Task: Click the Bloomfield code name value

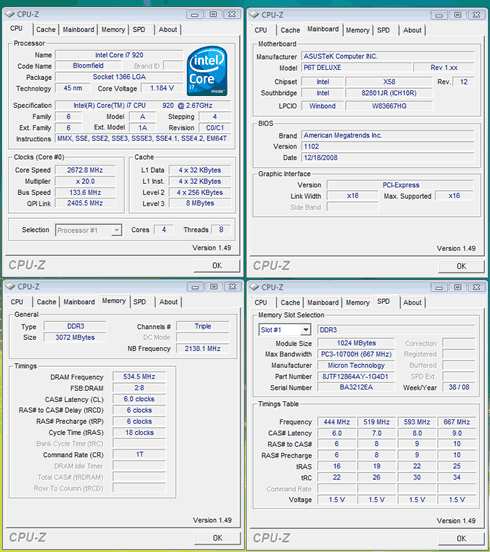Action: point(88,66)
